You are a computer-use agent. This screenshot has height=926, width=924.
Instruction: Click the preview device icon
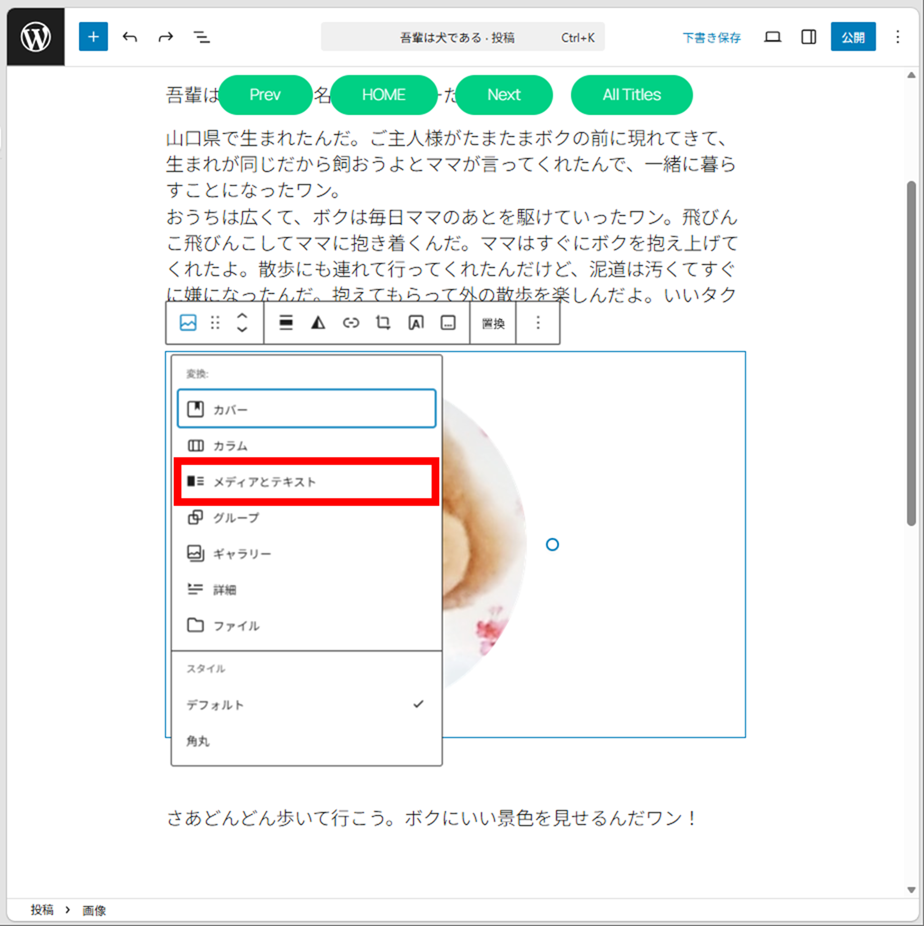[772, 37]
